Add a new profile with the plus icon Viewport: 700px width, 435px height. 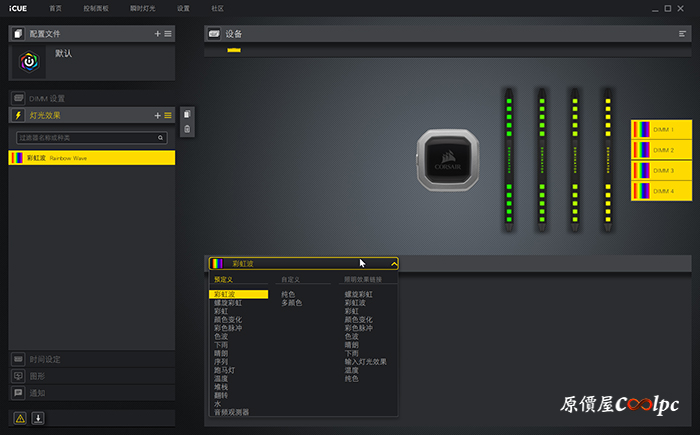158,34
